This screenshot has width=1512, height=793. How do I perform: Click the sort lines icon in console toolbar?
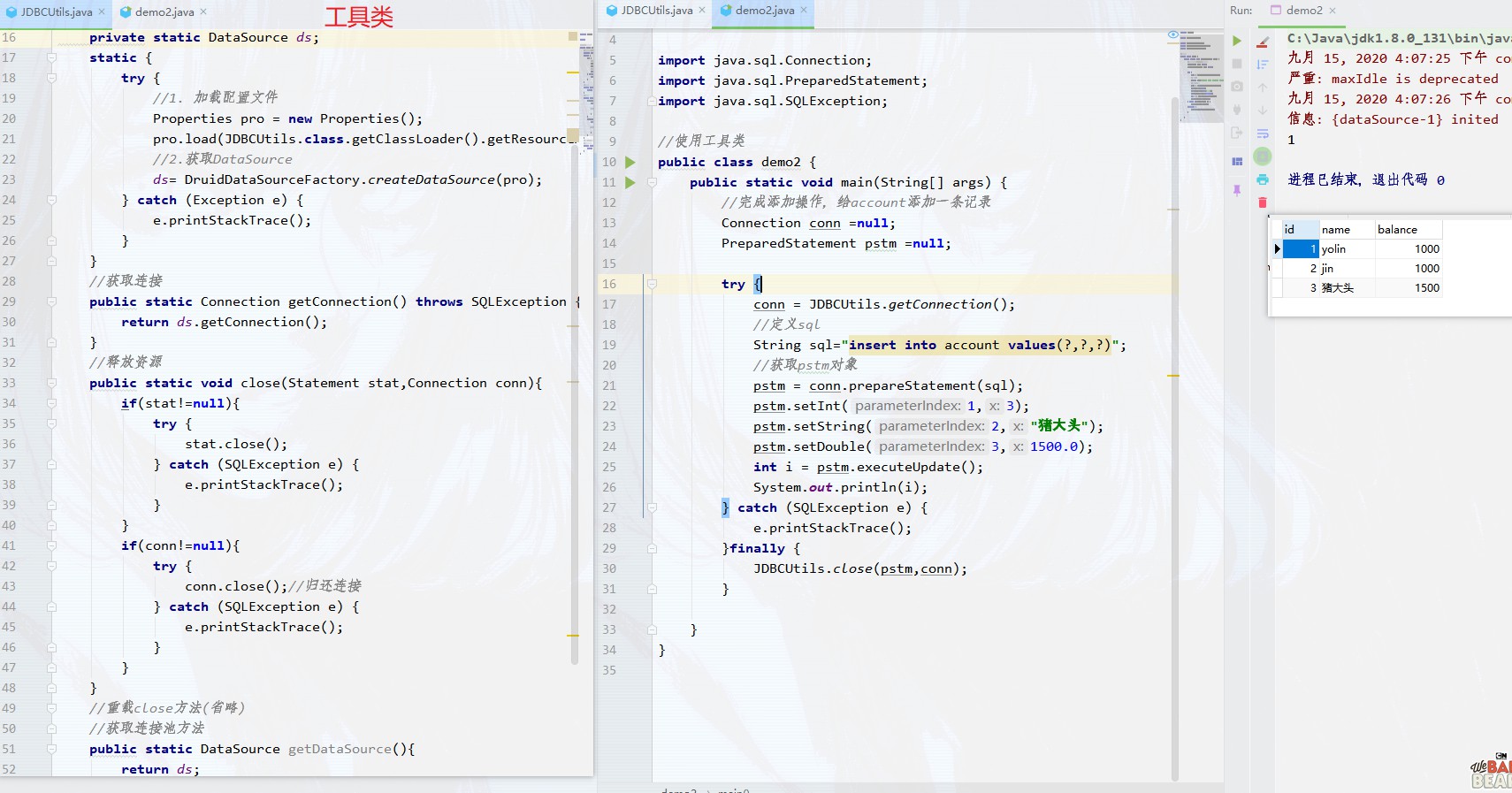coord(1263,65)
